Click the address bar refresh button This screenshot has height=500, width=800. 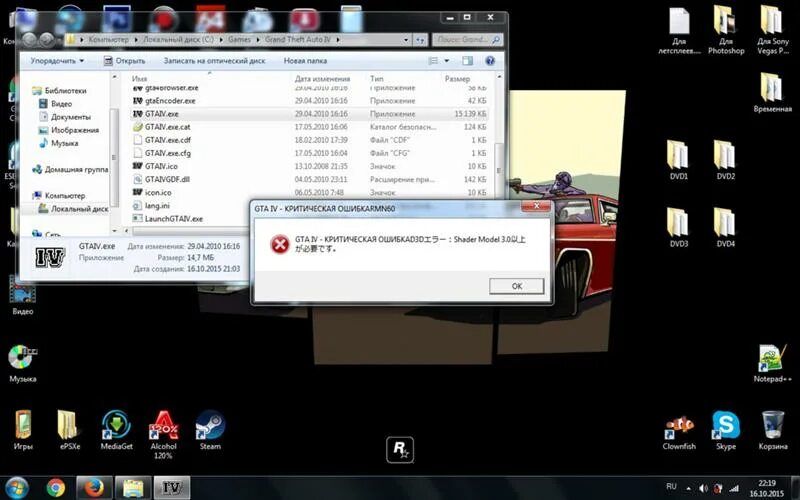click(420, 39)
